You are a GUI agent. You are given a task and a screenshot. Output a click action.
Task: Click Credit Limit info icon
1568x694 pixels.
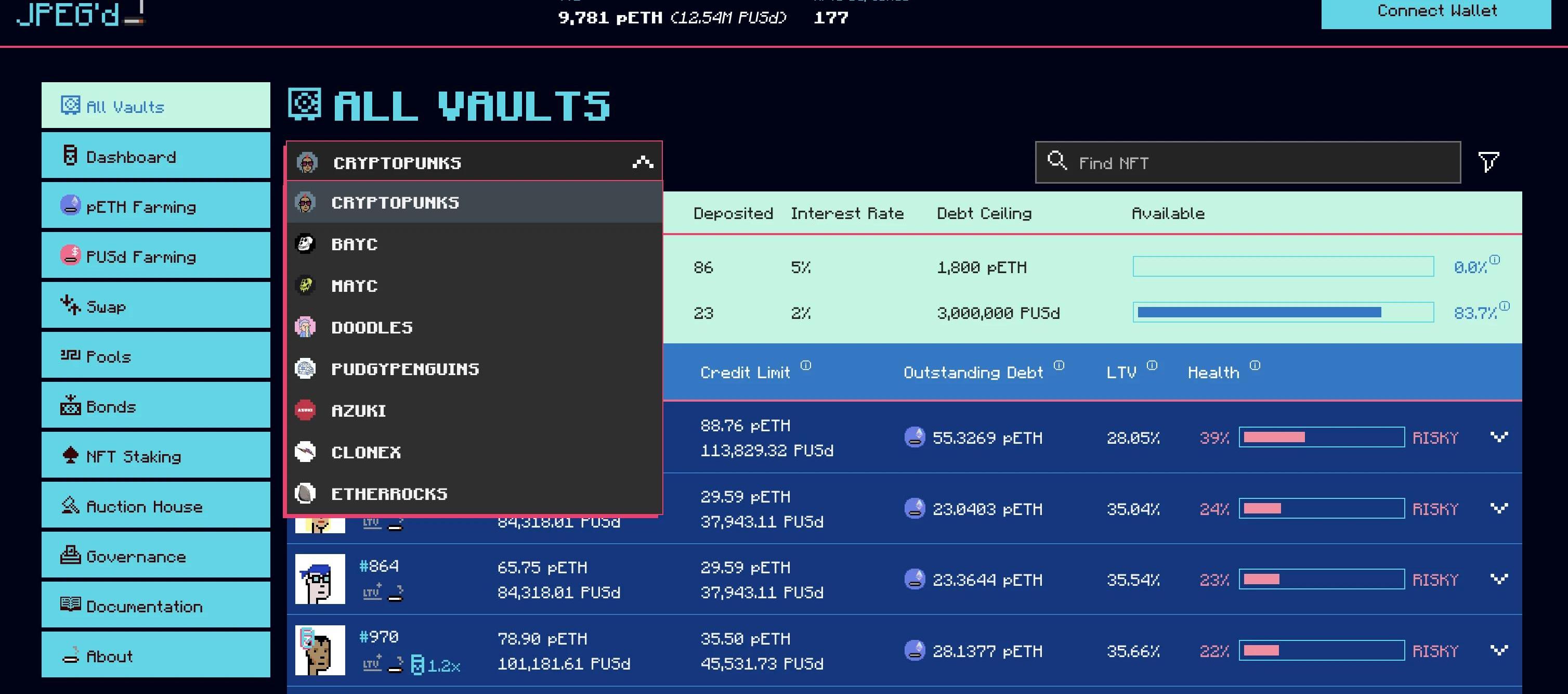[806, 365]
